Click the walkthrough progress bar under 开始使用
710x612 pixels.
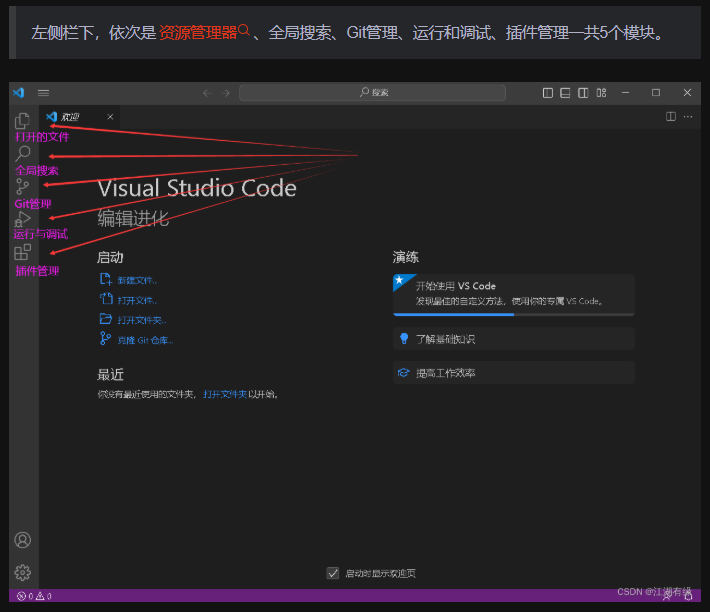(513, 314)
